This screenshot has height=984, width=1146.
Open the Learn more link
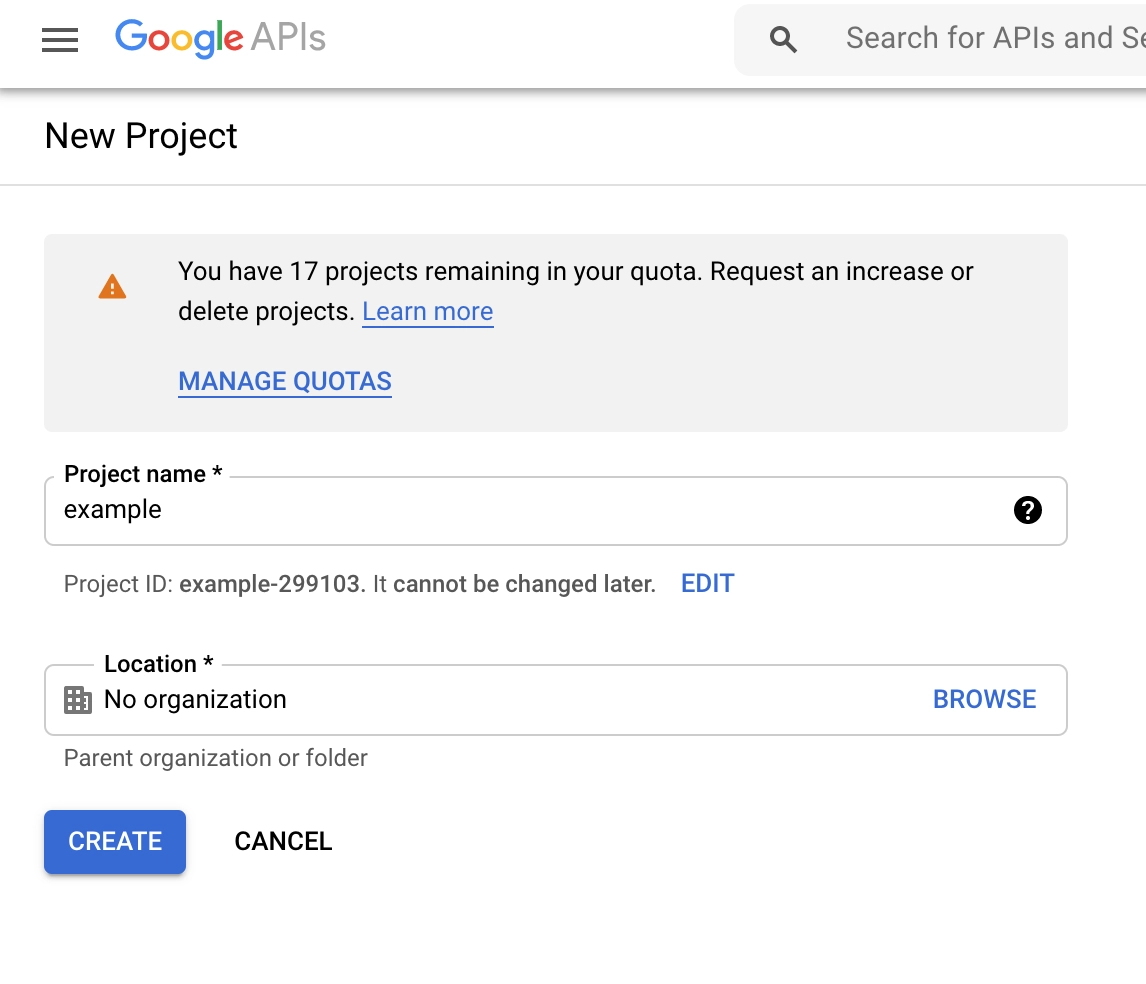(x=427, y=312)
